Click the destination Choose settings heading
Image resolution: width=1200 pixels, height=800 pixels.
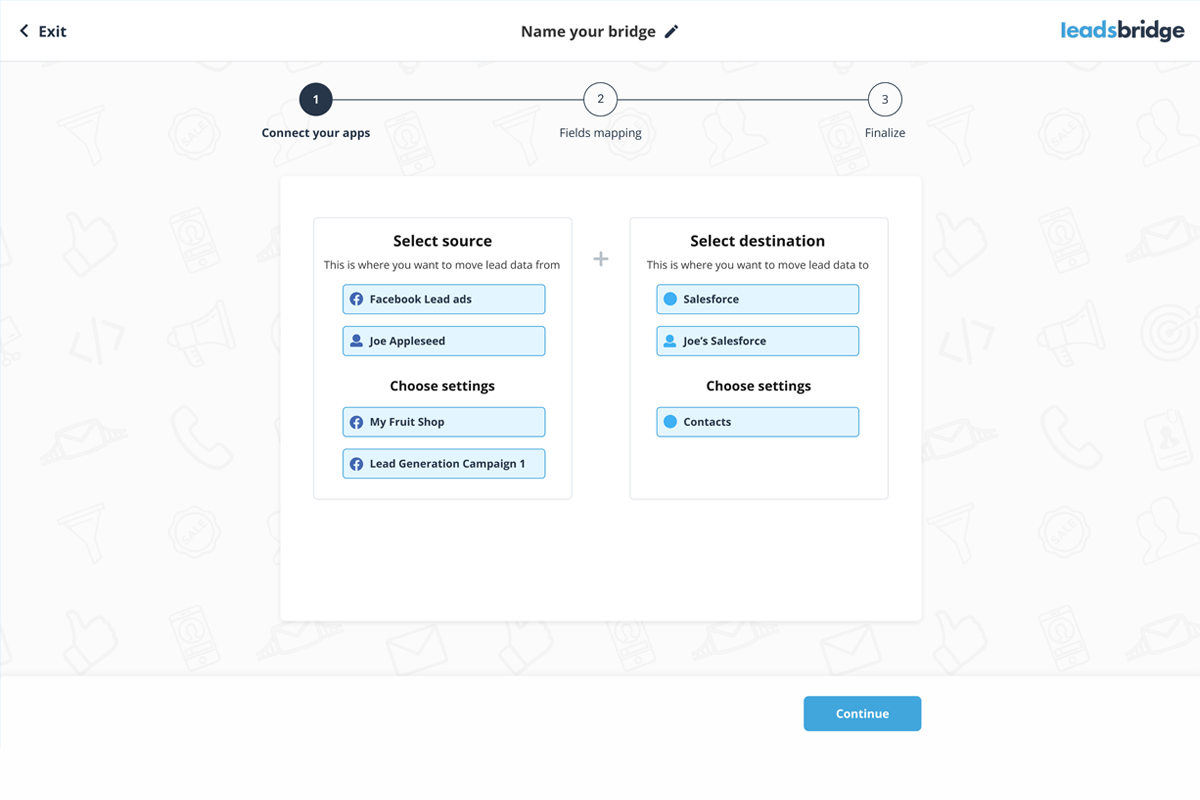(758, 386)
